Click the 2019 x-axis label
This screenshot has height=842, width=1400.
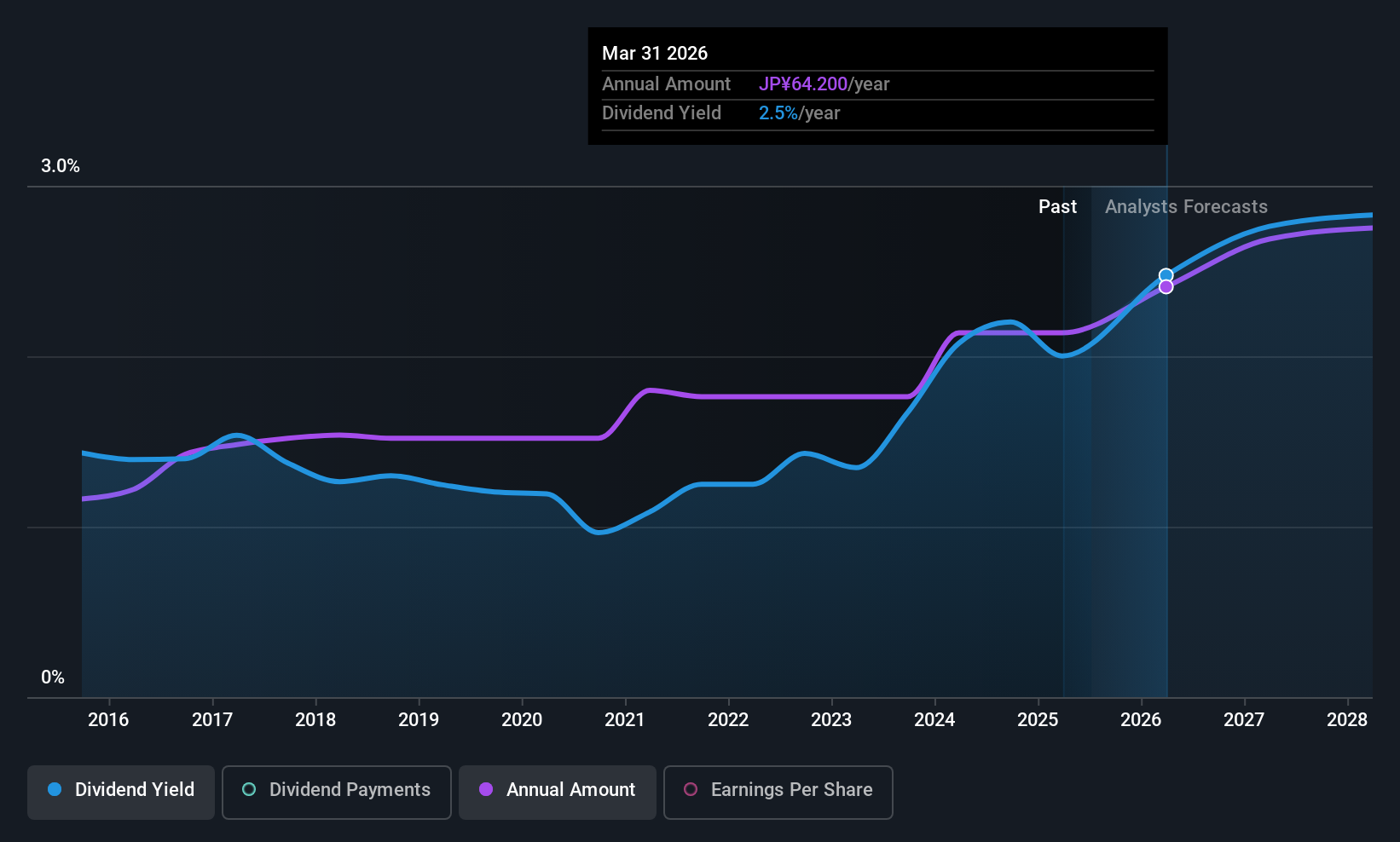coord(419,720)
